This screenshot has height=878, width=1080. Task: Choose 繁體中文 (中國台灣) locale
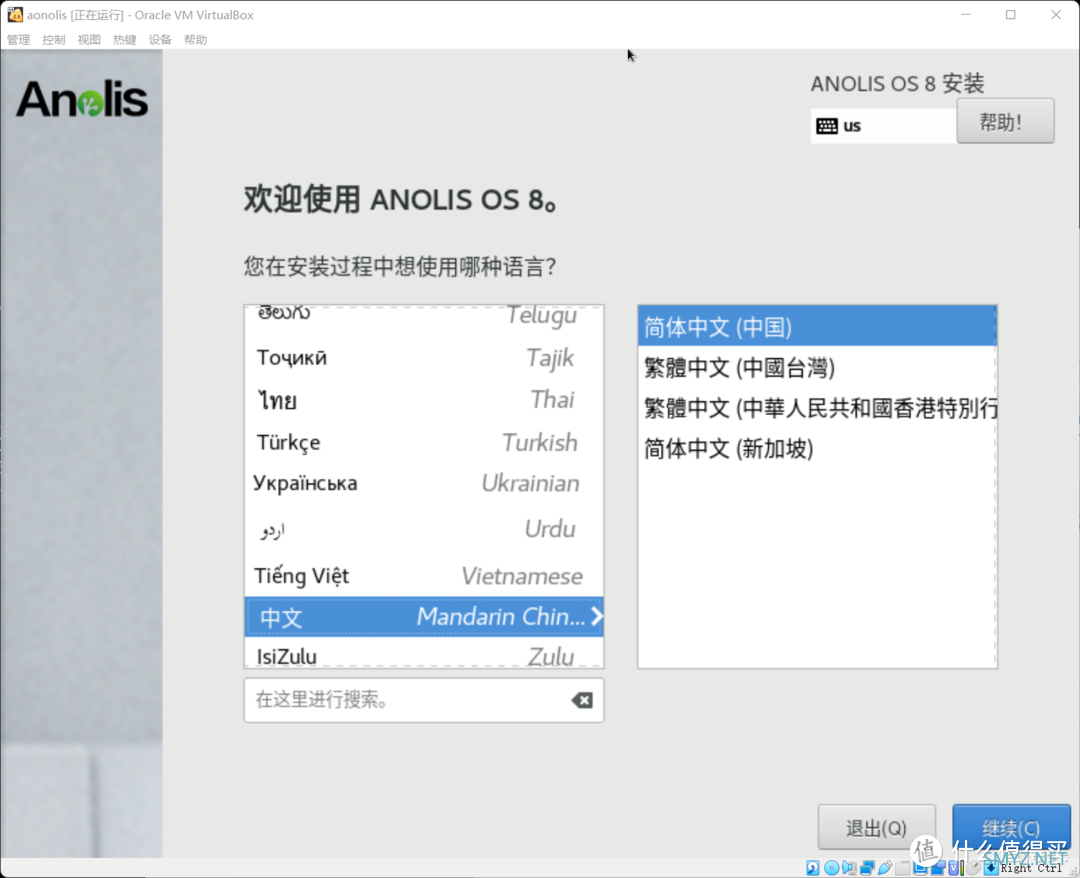click(817, 367)
